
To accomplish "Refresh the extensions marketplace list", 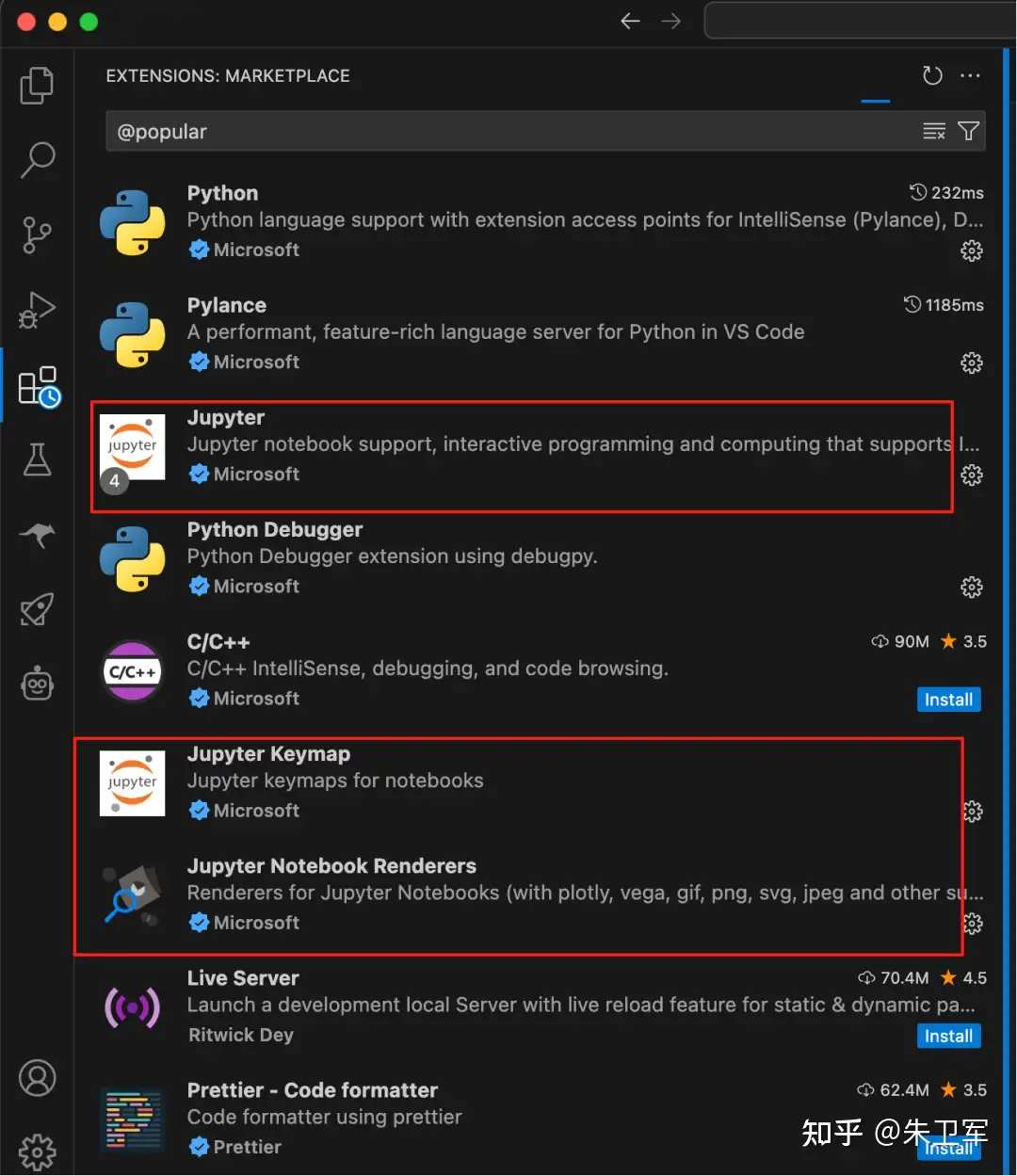I will (x=932, y=76).
